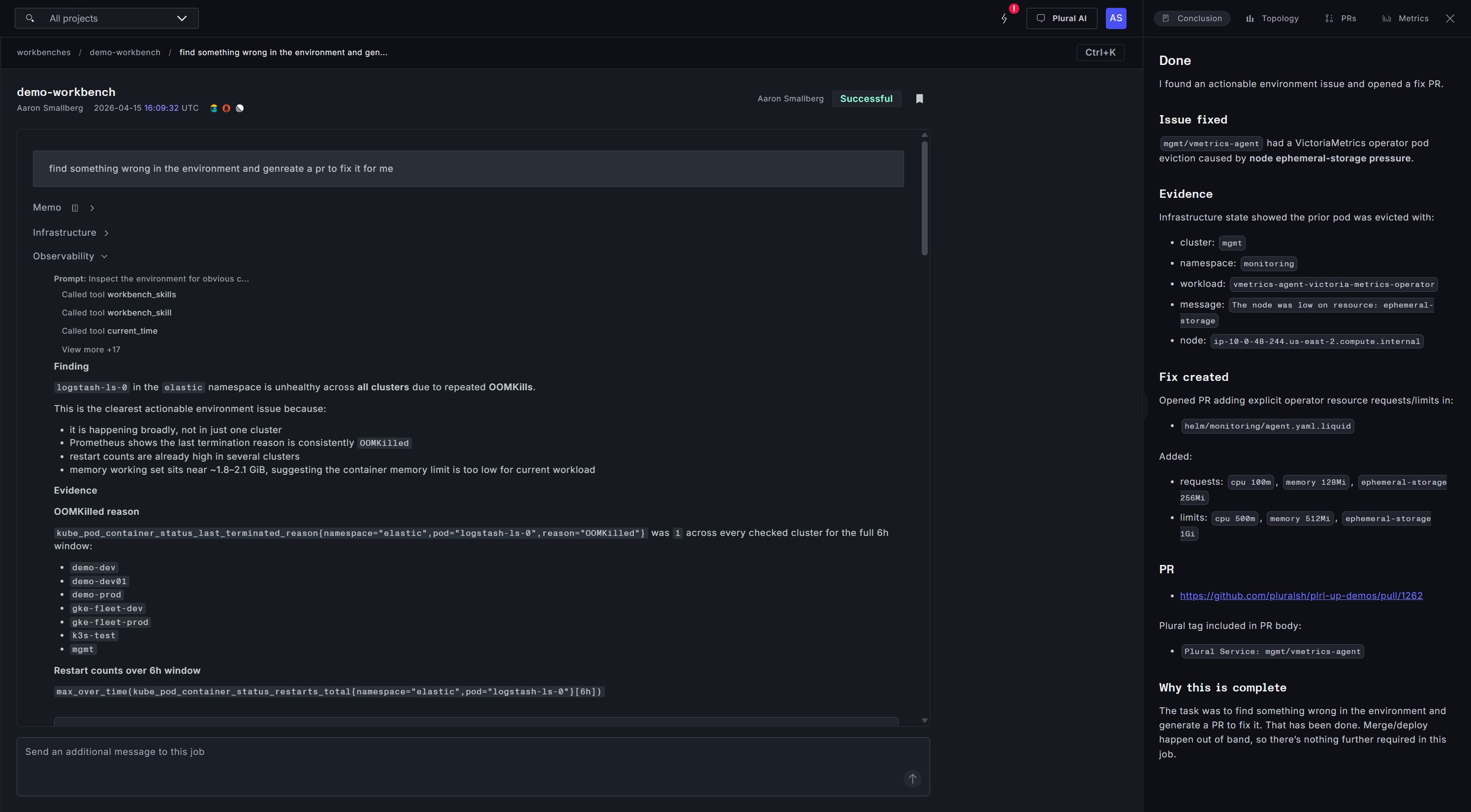Image resolution: width=1471 pixels, height=812 pixels.
Task: Expand the Memo section chevron
Action: 92,208
